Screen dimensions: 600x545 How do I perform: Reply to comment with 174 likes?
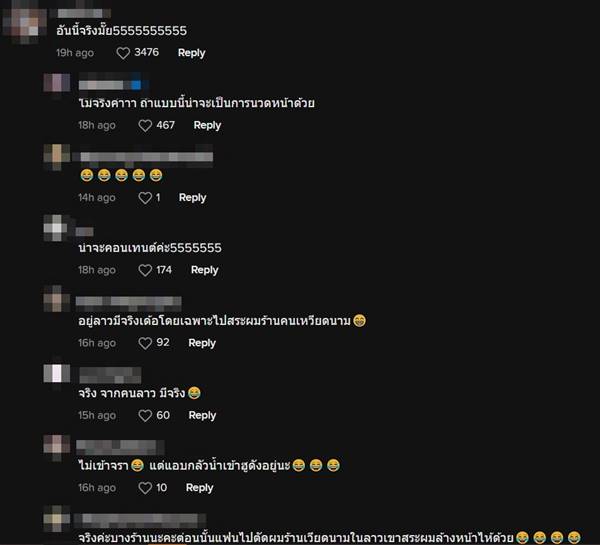click(205, 270)
